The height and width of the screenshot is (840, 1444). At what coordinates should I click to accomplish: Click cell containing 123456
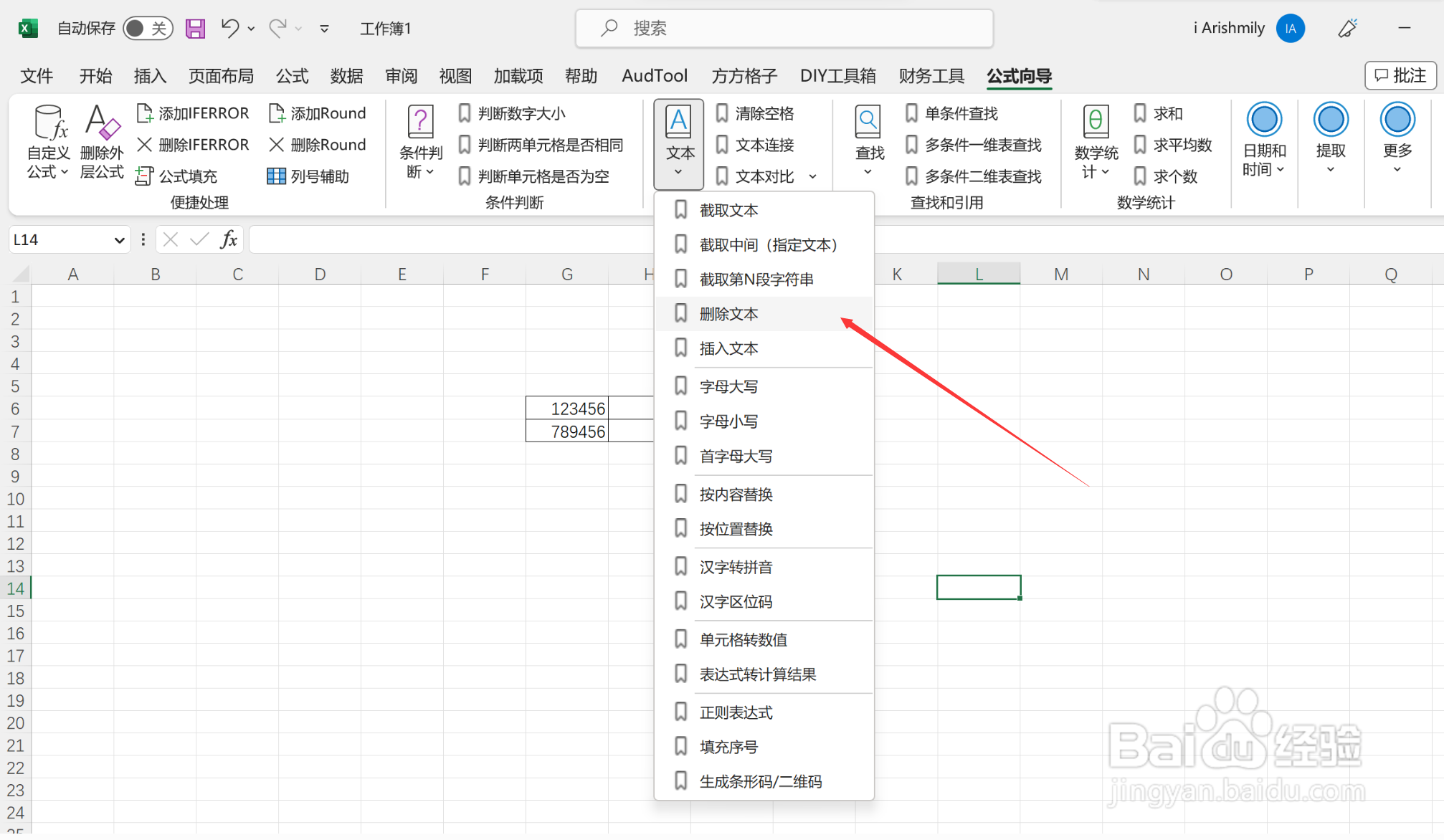[567, 409]
